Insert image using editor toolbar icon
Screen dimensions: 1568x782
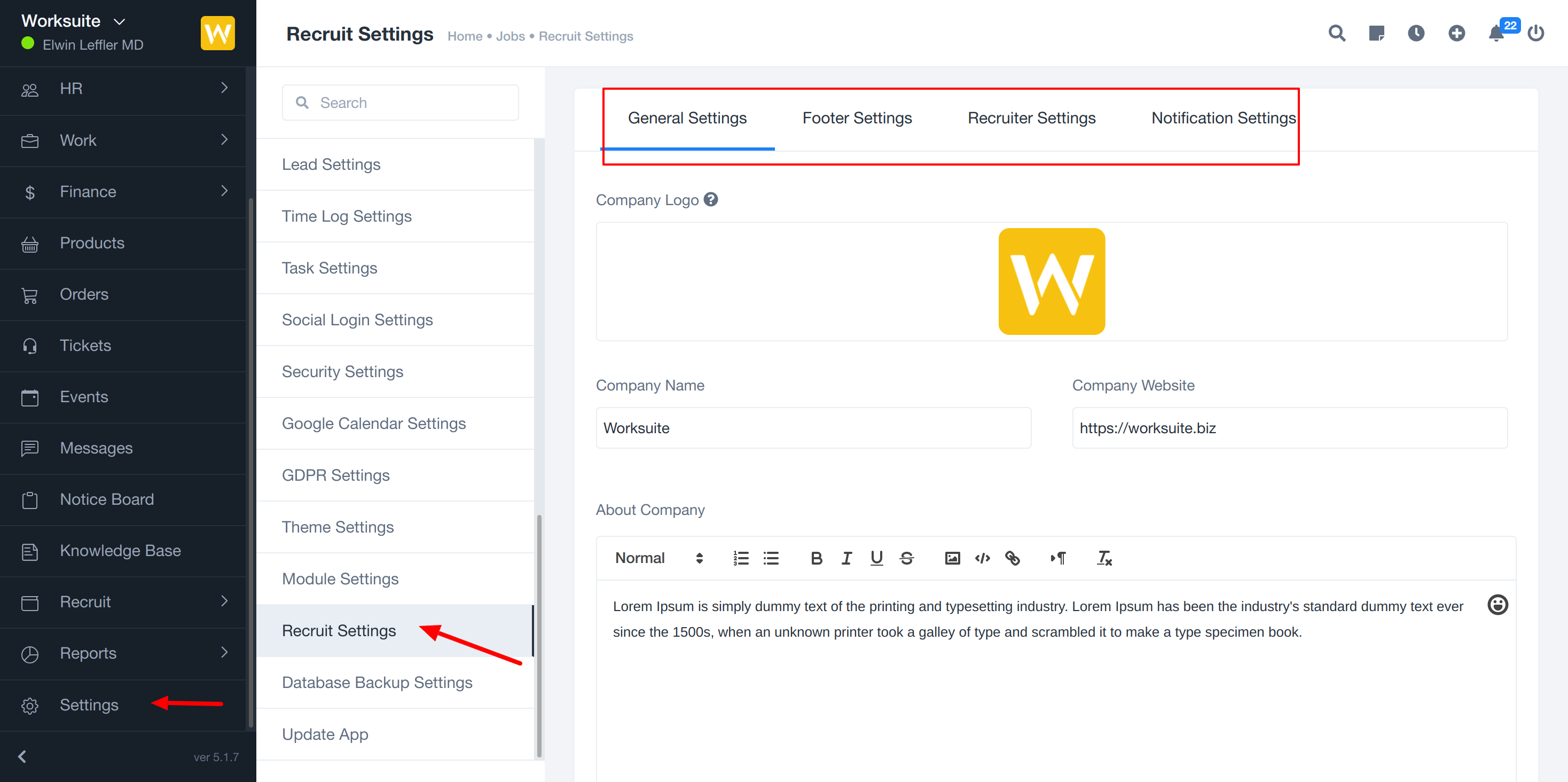pos(952,558)
